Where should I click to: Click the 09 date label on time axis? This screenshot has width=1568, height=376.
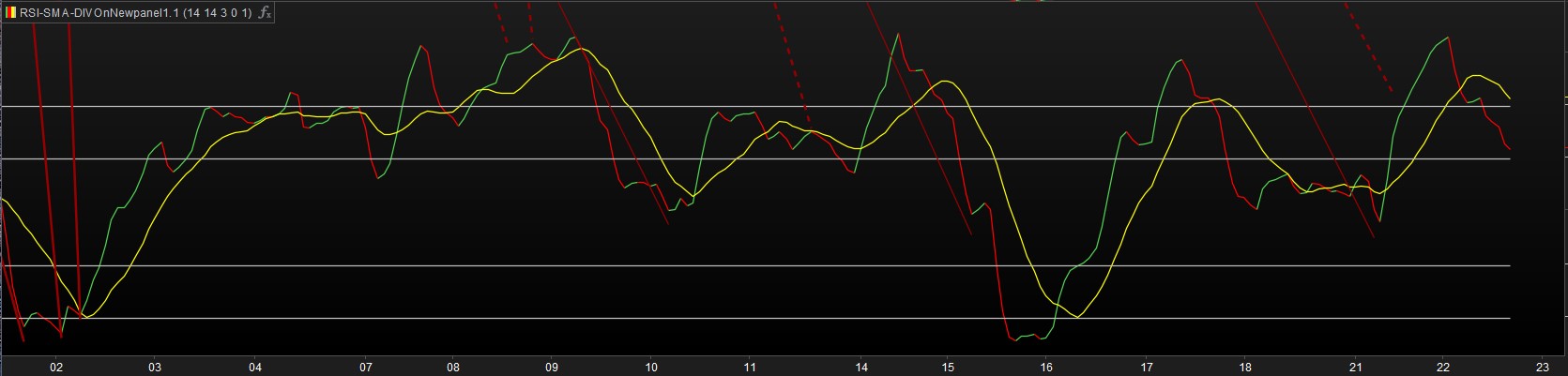click(552, 368)
